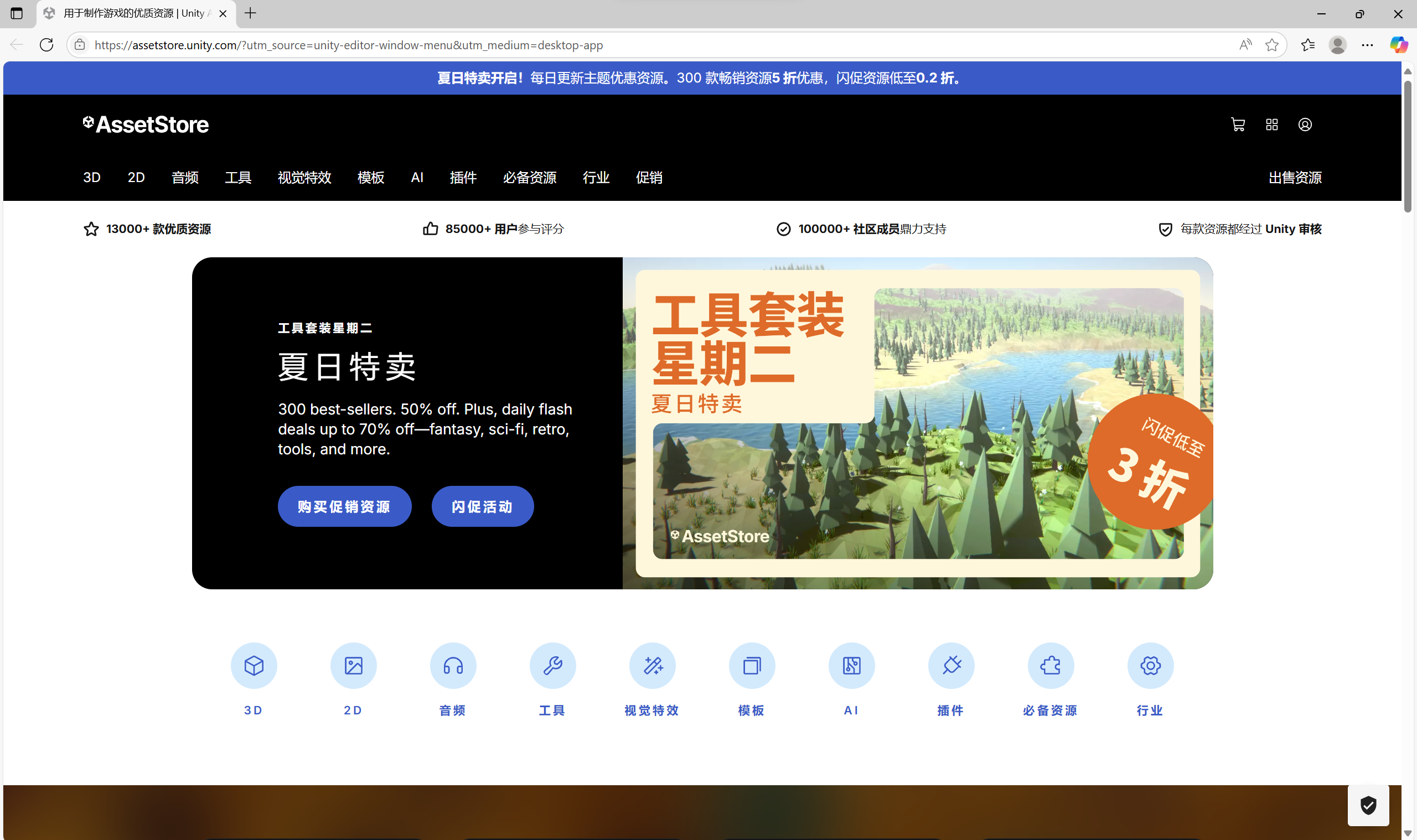
Task: Select the templates category icon
Action: coord(752,666)
